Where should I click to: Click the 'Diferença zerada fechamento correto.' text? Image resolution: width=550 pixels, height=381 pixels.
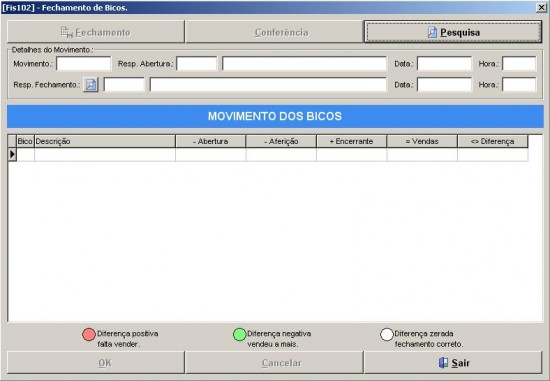coord(429,339)
